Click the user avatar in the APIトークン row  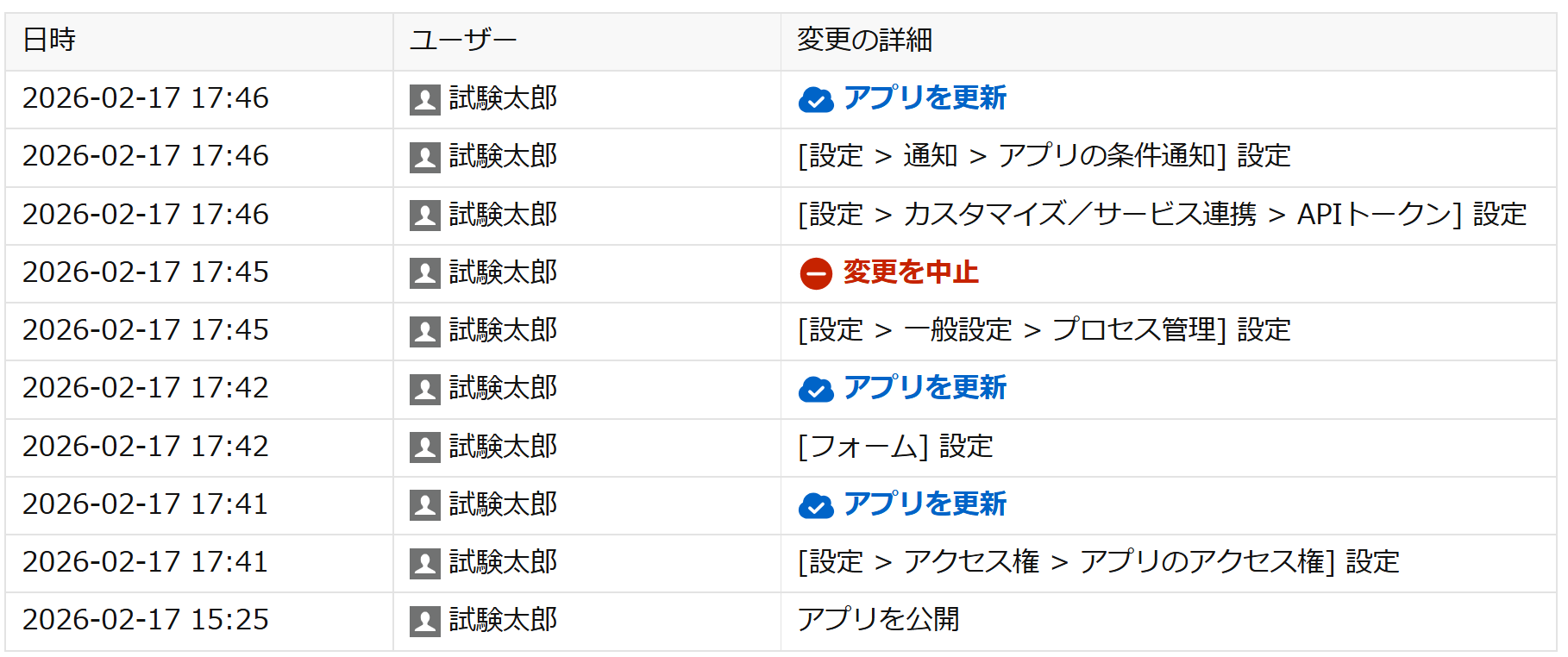(x=424, y=216)
